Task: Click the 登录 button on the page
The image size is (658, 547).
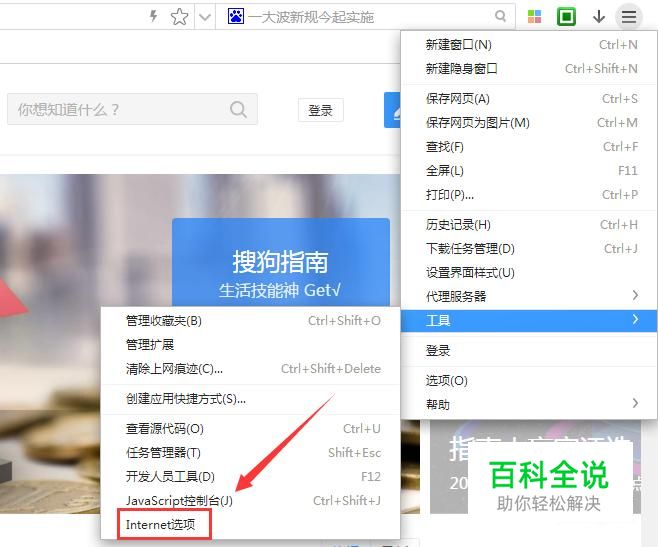Action: (321, 110)
